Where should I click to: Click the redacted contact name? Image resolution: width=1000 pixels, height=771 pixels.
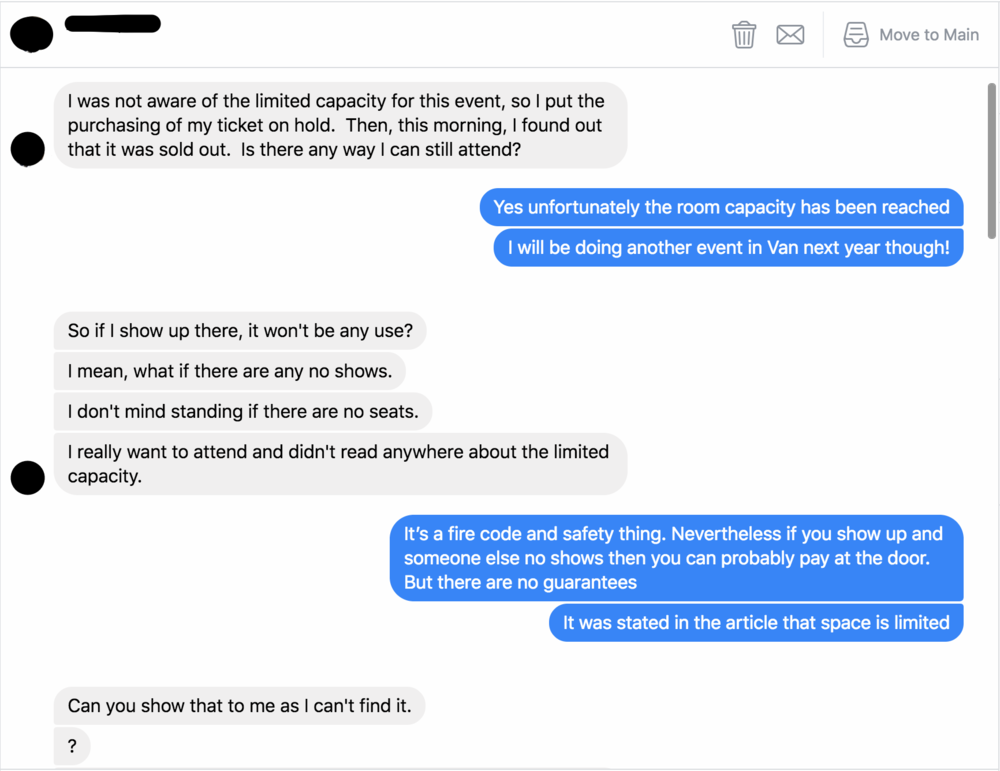click(112, 23)
